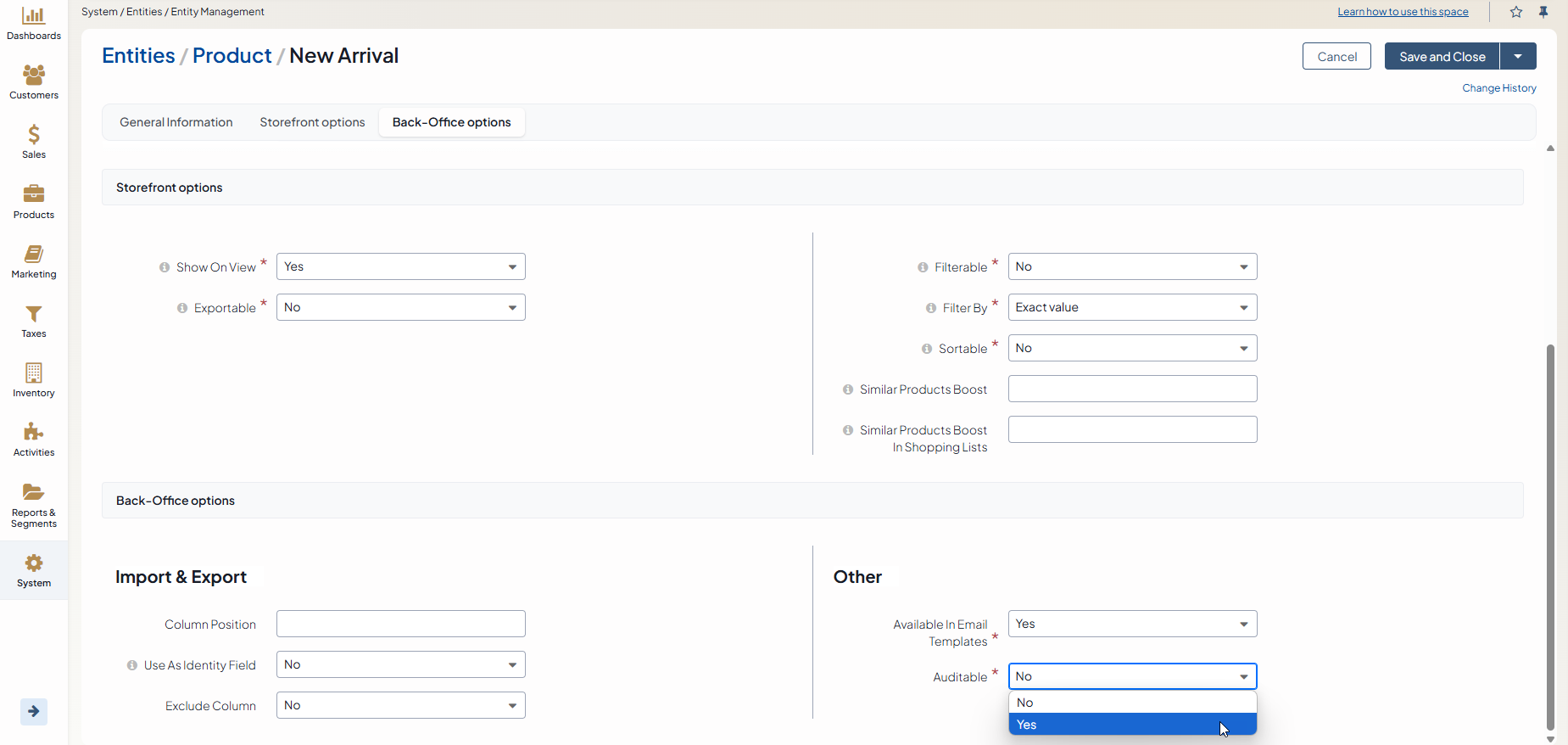This screenshot has height=745, width=1568.
Task: Expand the sidebar with the arrow button
Action: point(34,711)
